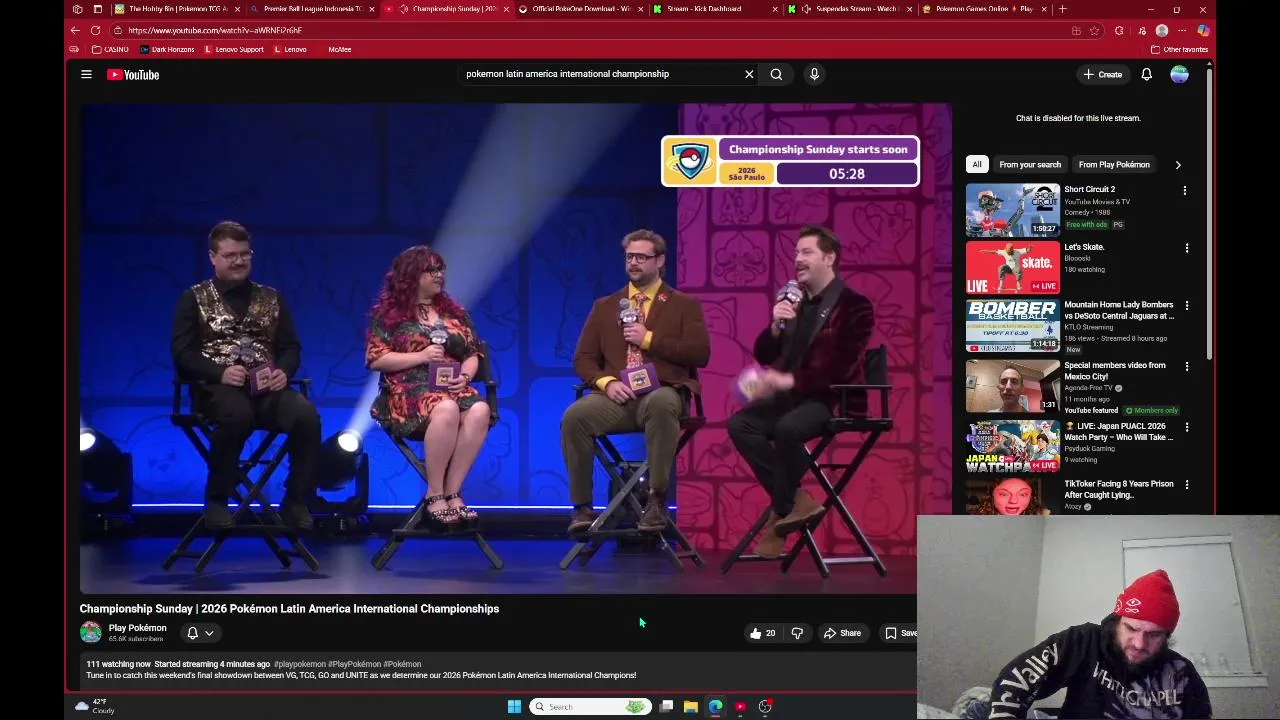Open options for TikToker Facing 8 Years
The height and width of the screenshot is (720, 1280).
[1187, 485]
